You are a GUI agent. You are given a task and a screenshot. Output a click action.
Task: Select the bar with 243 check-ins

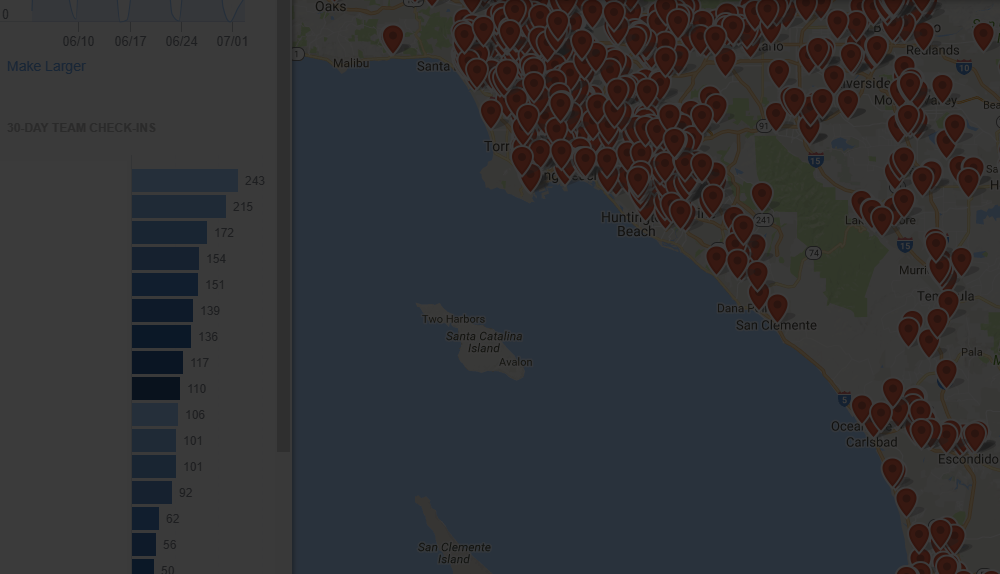185,180
